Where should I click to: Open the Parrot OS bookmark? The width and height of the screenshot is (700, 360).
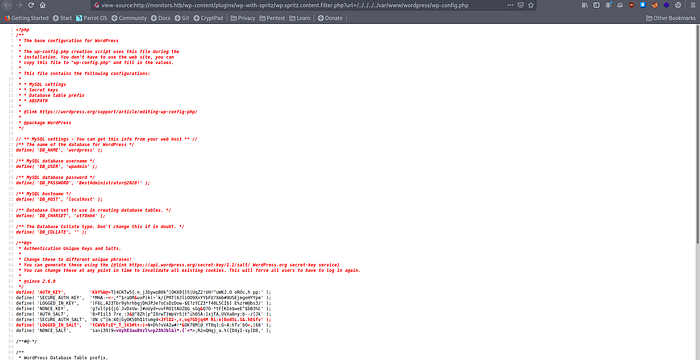point(92,18)
